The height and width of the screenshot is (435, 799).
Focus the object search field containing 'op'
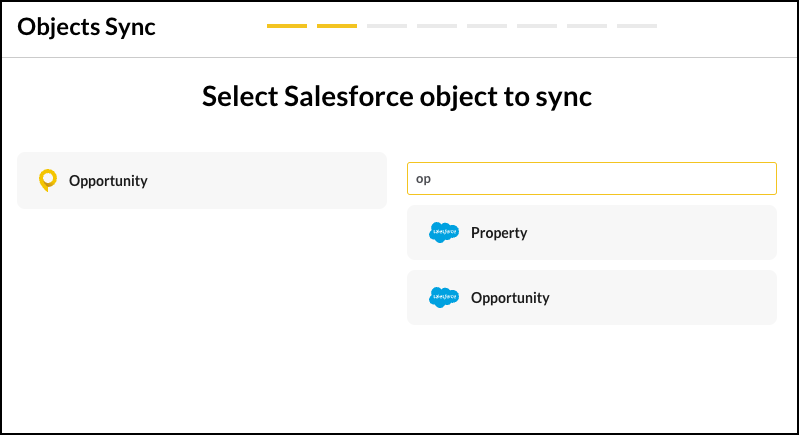pyautogui.click(x=592, y=178)
